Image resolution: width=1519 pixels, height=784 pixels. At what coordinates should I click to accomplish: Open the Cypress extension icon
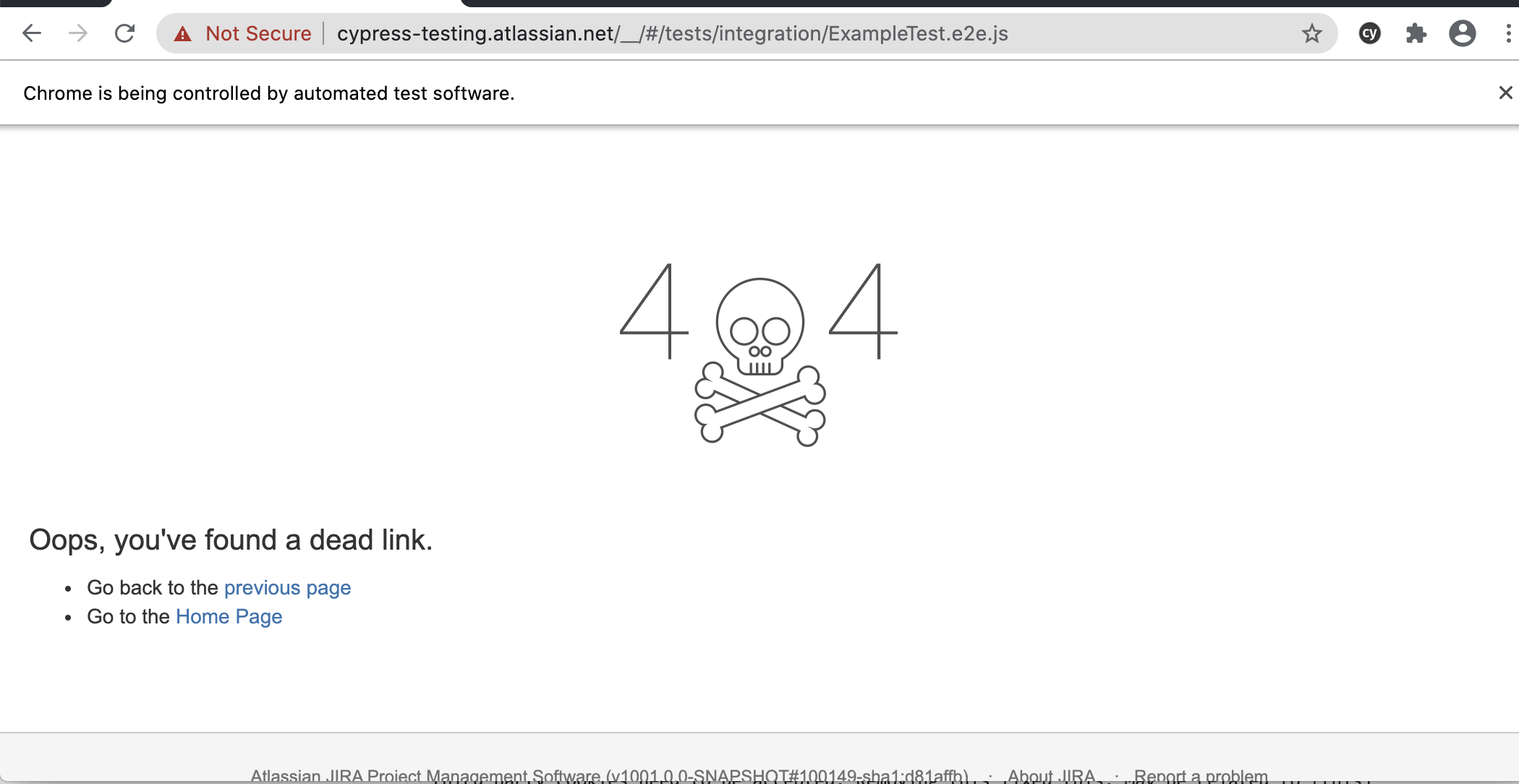click(x=1370, y=33)
